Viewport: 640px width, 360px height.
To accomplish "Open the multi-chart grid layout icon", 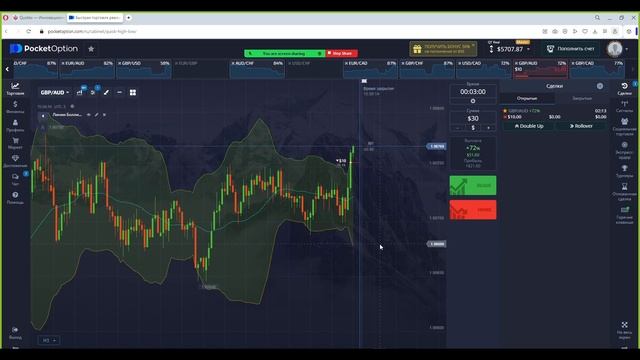I will 133,93.
